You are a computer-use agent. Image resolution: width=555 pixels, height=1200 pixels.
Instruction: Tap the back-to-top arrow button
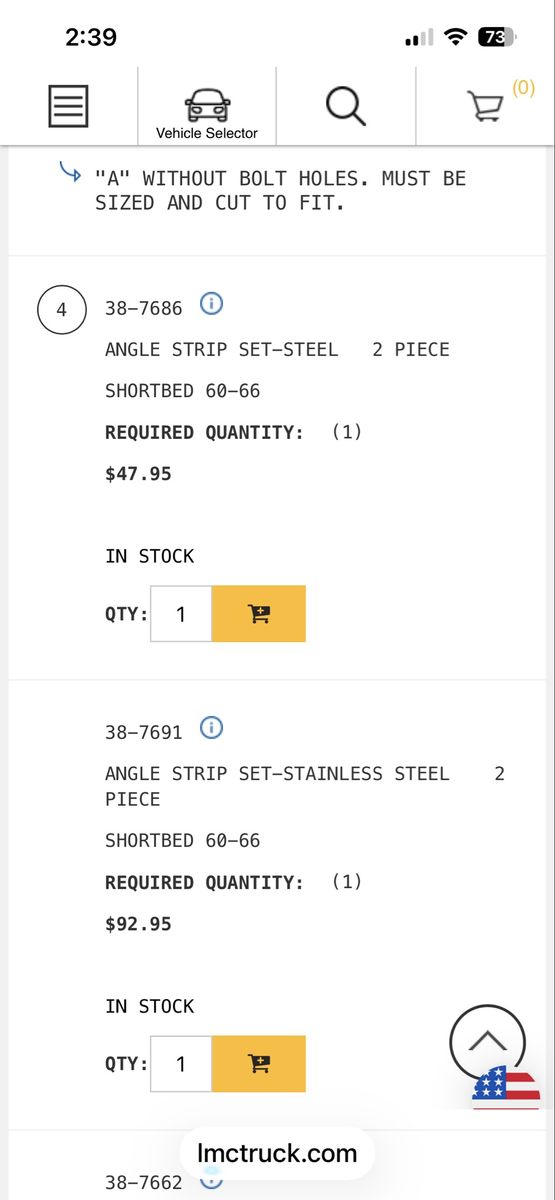tap(487, 1041)
